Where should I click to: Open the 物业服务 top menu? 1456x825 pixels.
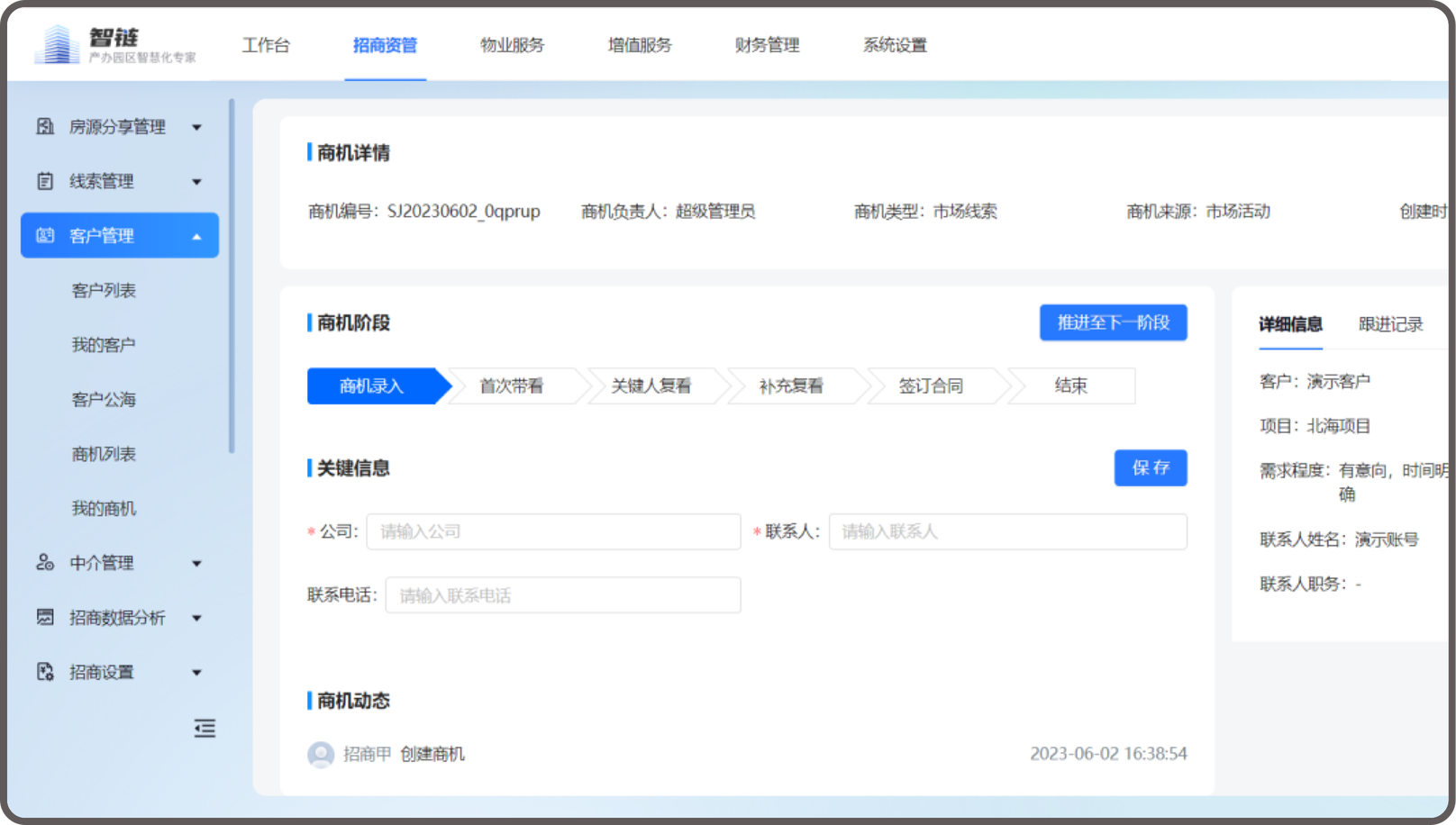tap(512, 45)
